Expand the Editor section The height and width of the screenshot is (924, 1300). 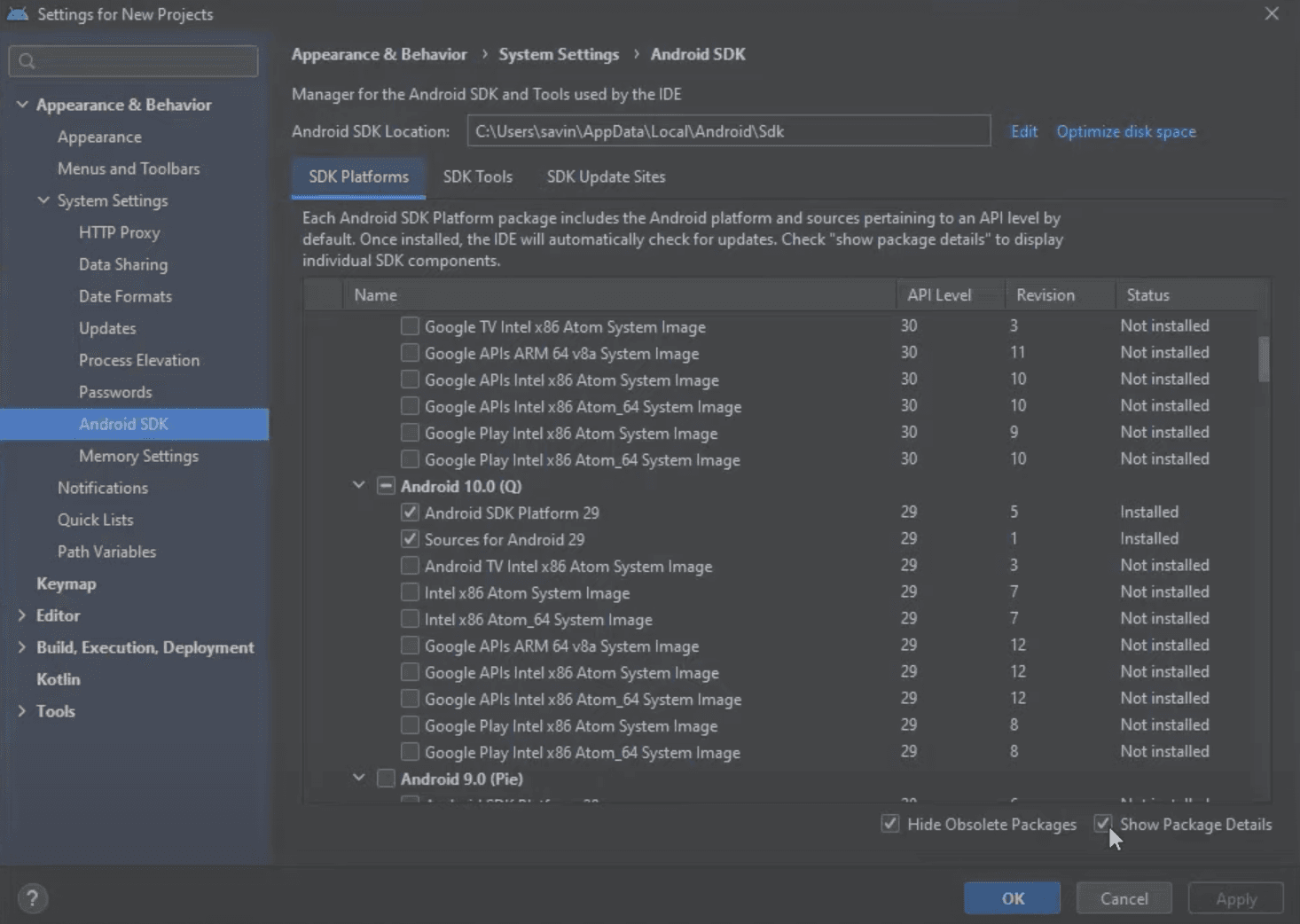tap(22, 615)
